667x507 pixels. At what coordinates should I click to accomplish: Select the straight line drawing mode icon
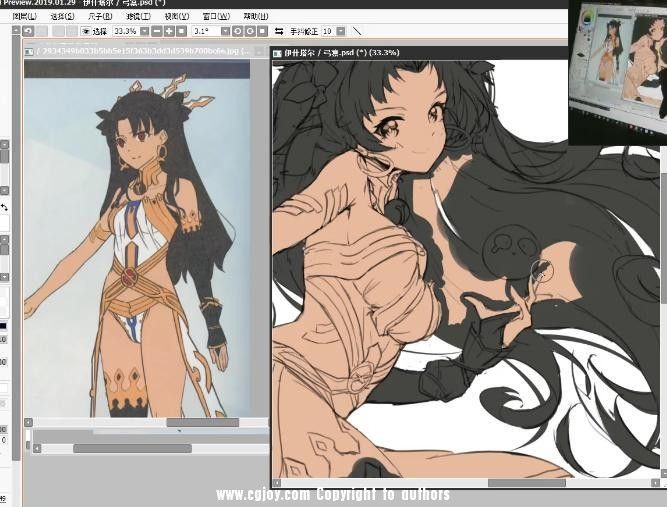[357, 31]
